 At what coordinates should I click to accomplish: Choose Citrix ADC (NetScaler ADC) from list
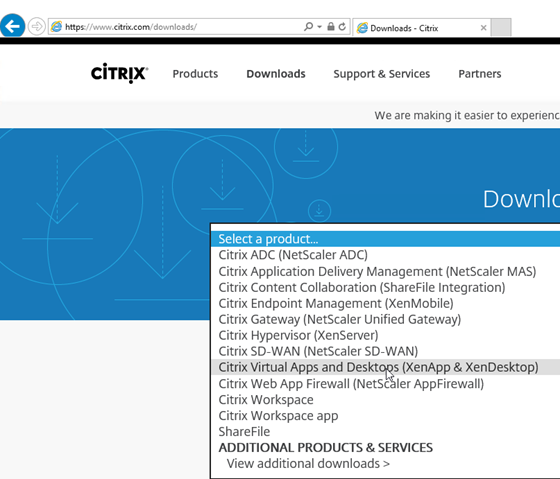pyautogui.click(x=385, y=255)
